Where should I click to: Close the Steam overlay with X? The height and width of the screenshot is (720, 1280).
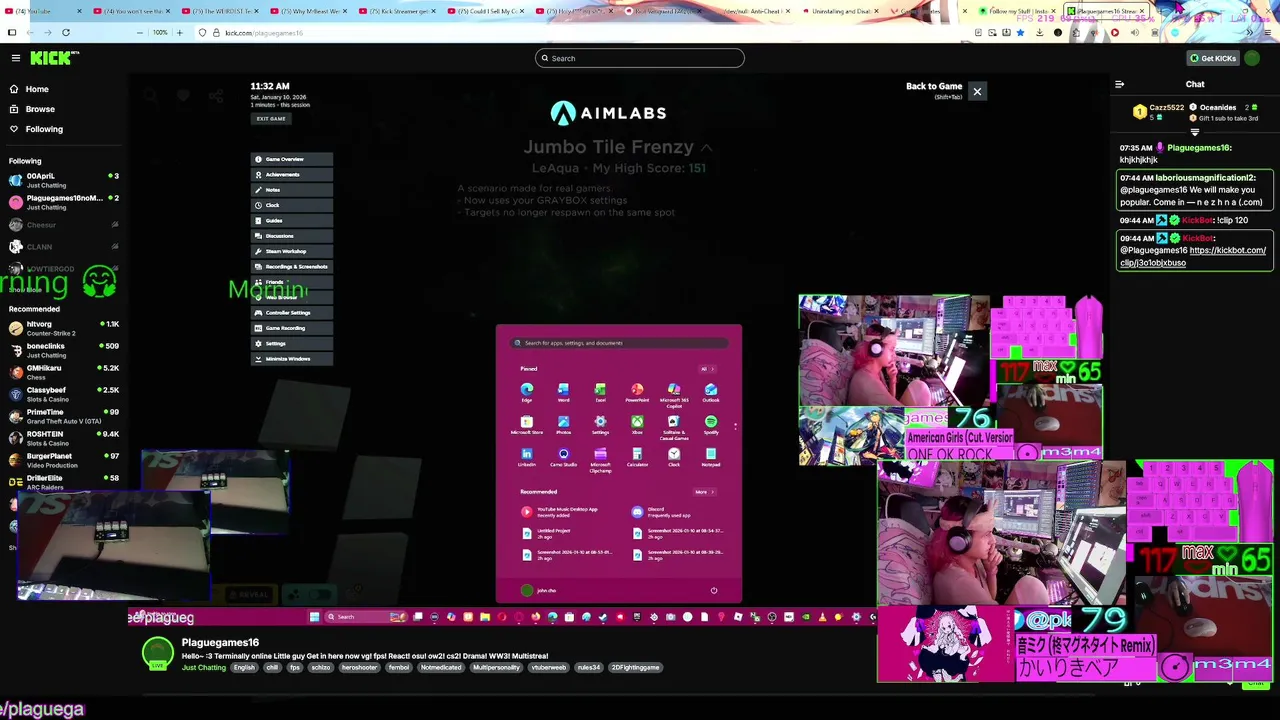(977, 92)
